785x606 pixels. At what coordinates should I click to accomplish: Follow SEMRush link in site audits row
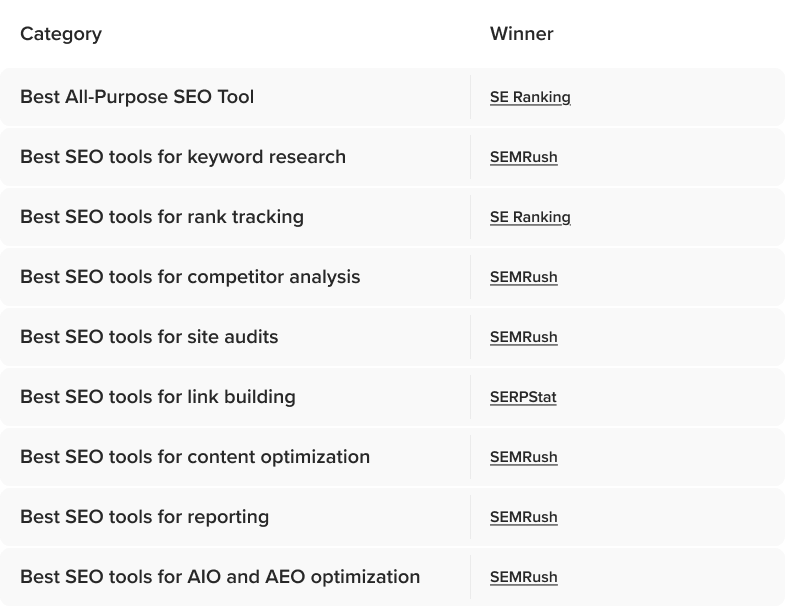pyautogui.click(x=523, y=337)
